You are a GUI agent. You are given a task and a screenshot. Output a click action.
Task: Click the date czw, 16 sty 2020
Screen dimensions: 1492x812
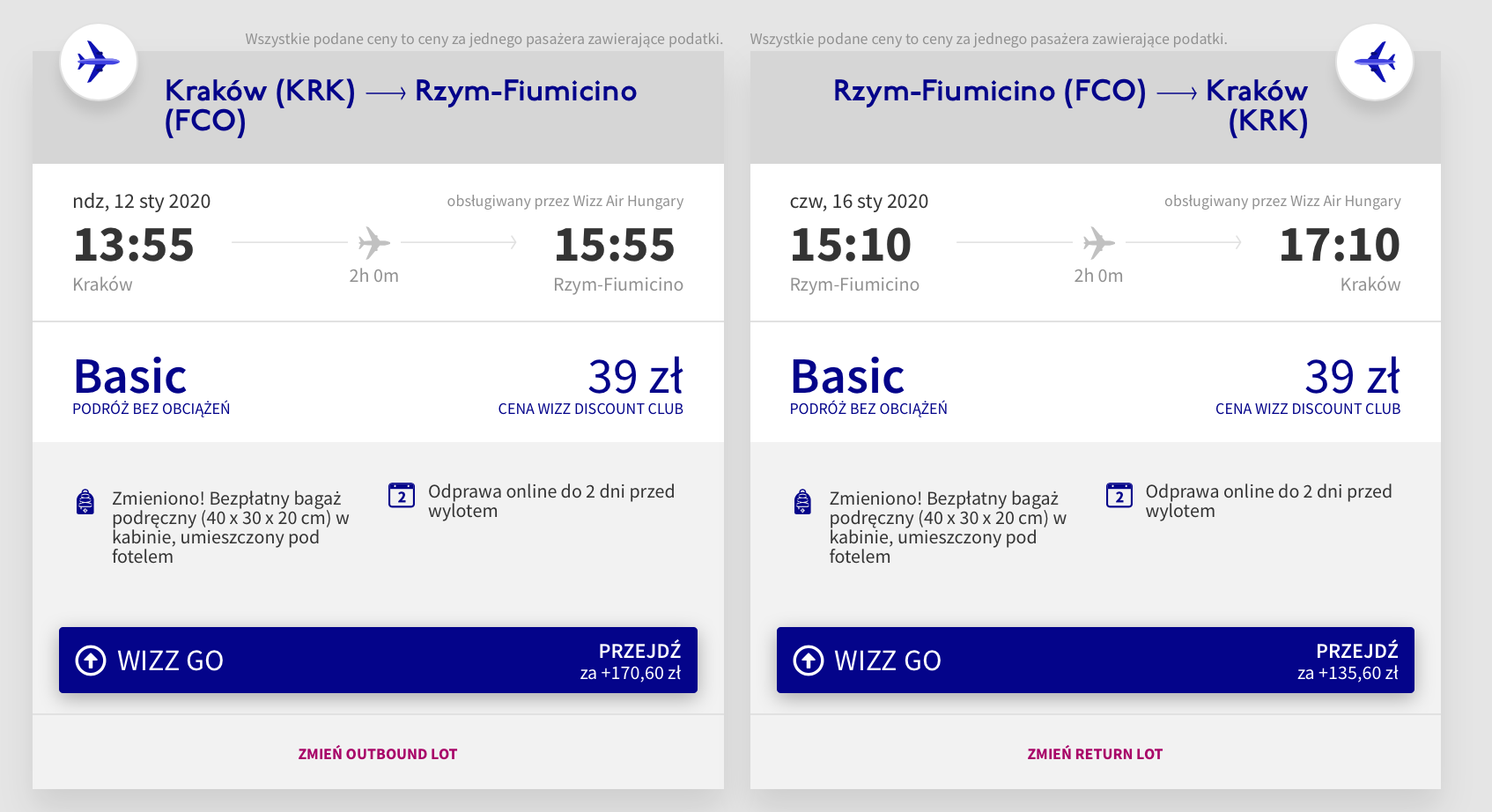click(x=859, y=202)
